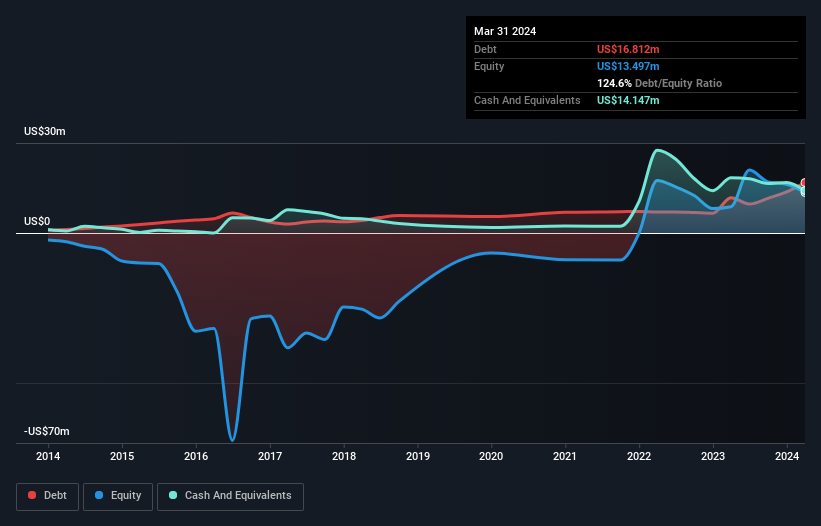Select the 2016 x-axis label

196,456
